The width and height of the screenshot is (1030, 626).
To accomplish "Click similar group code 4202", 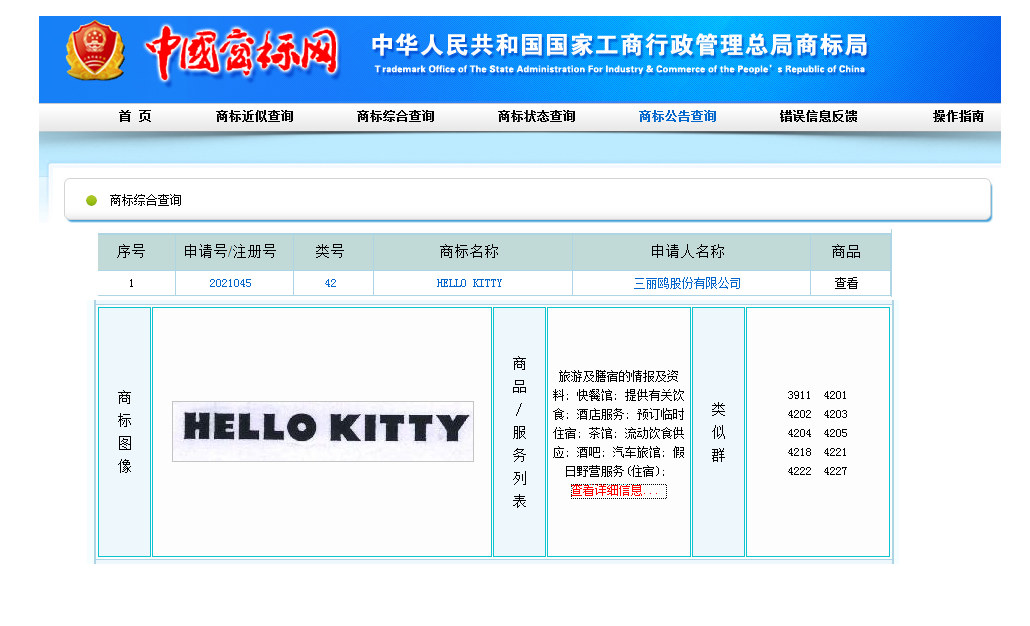I will [x=799, y=414].
